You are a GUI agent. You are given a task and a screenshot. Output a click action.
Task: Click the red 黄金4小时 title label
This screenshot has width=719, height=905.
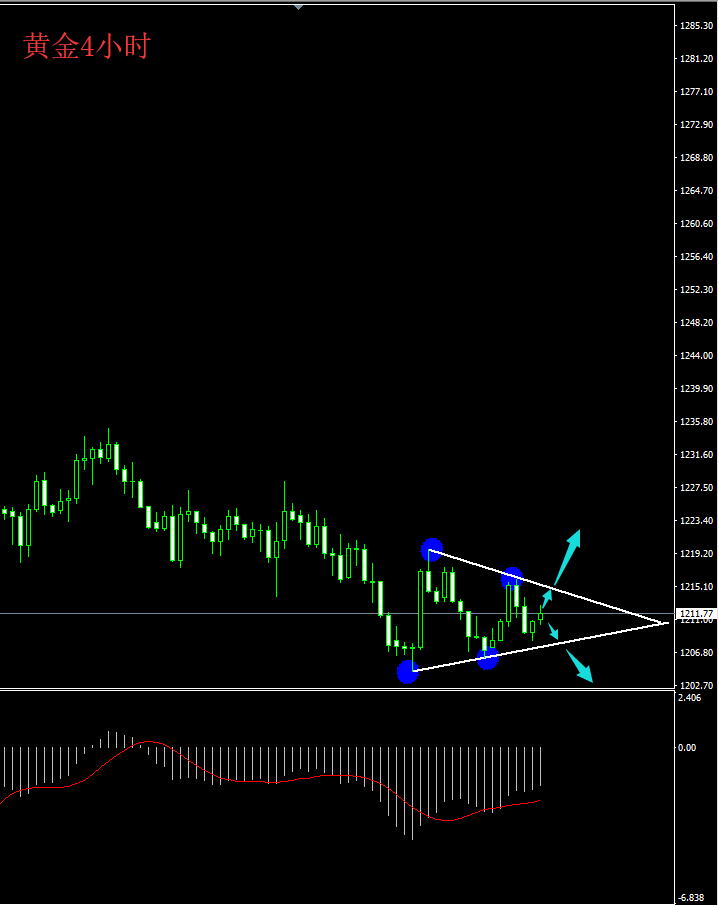(x=87, y=46)
